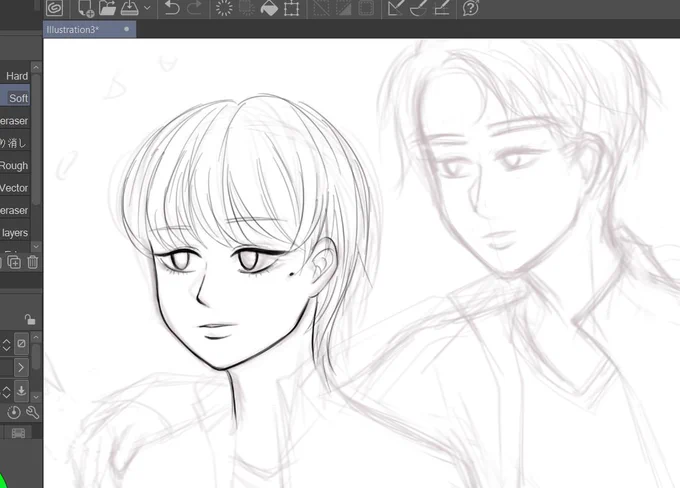Click the deselect icon
Image resolution: width=680 pixels, height=488 pixels.
(321, 8)
